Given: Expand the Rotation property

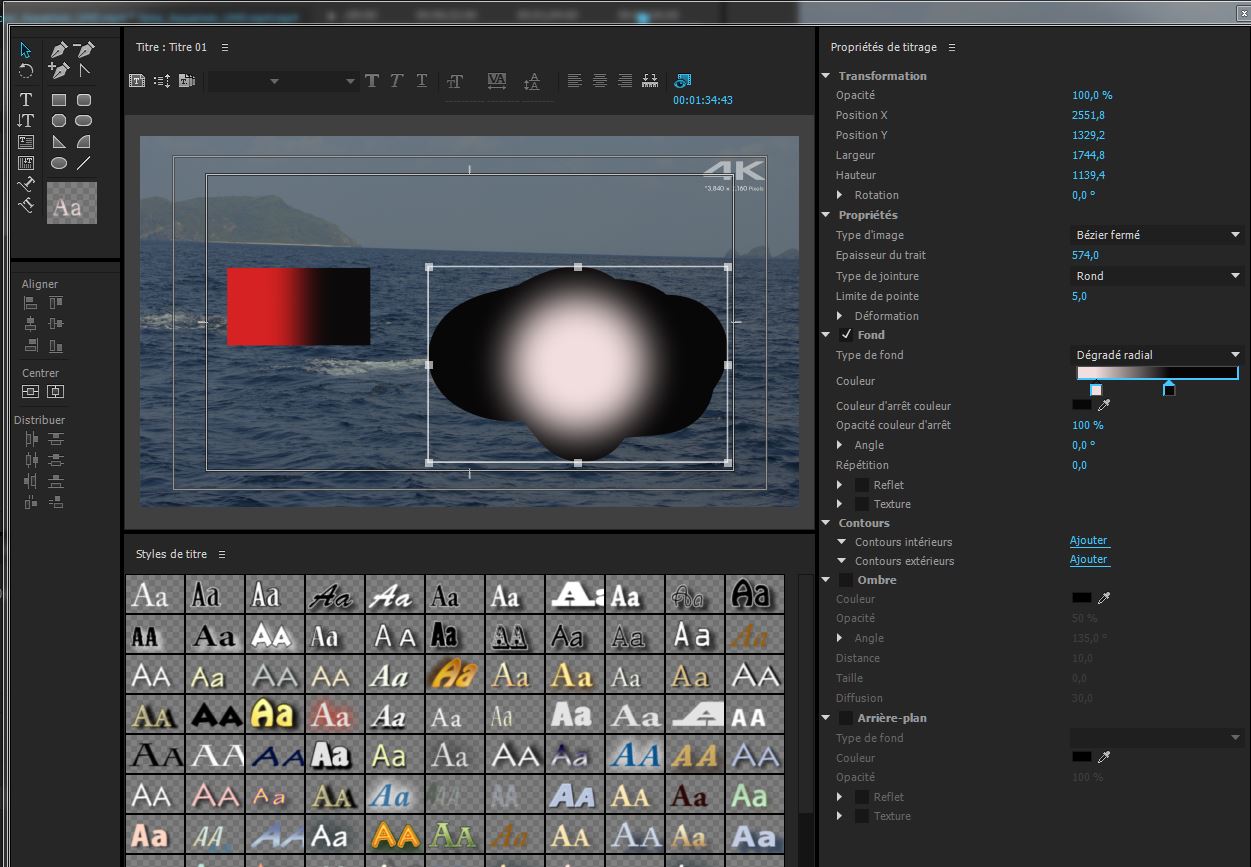Looking at the screenshot, I should point(841,195).
